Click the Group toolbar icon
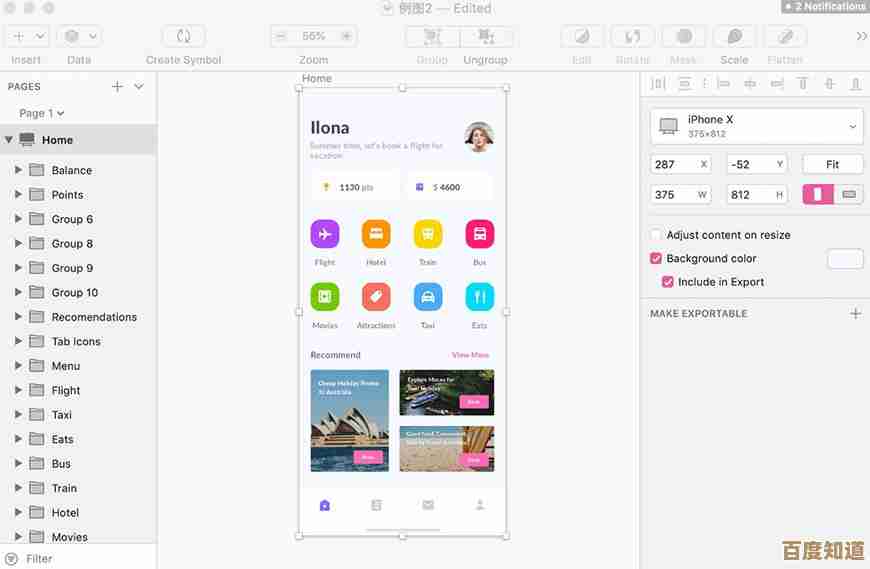Screen dimensions: 870x569 432,36
